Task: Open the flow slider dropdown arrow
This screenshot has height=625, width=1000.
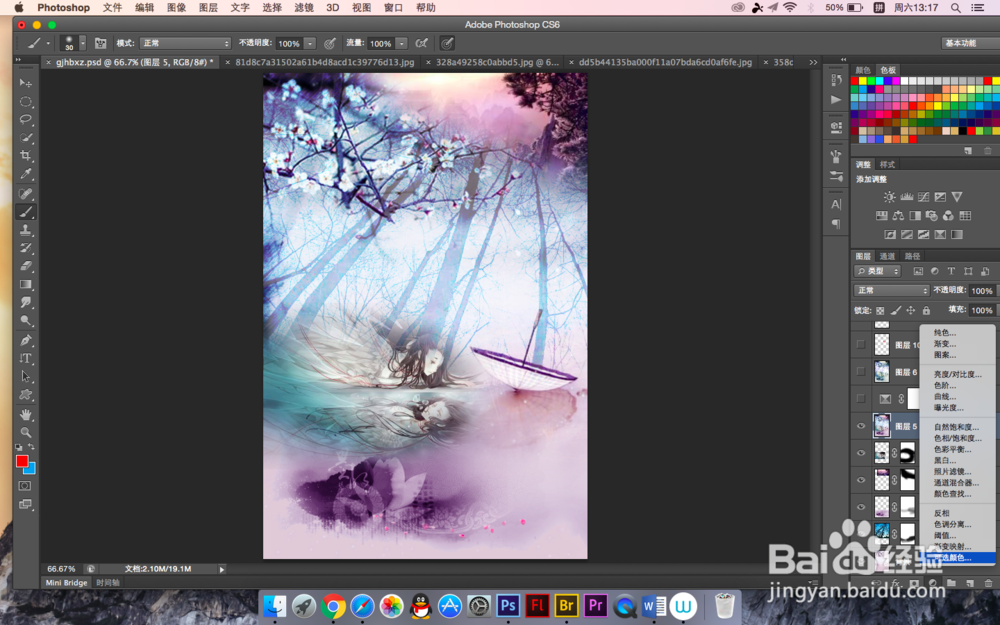Action: coord(402,43)
